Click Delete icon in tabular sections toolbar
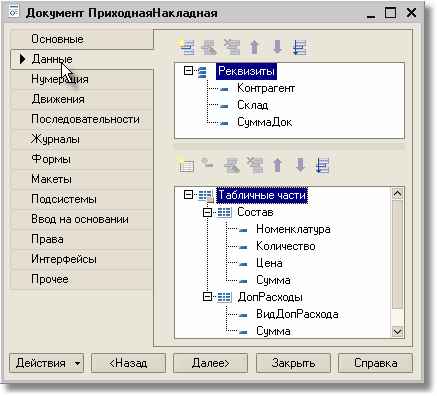 255,165
